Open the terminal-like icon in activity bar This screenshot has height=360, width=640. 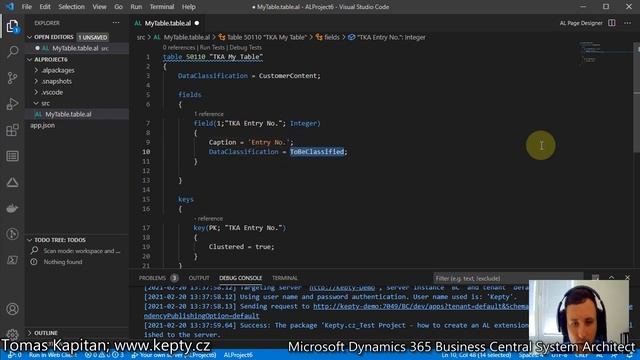click(x=12, y=260)
